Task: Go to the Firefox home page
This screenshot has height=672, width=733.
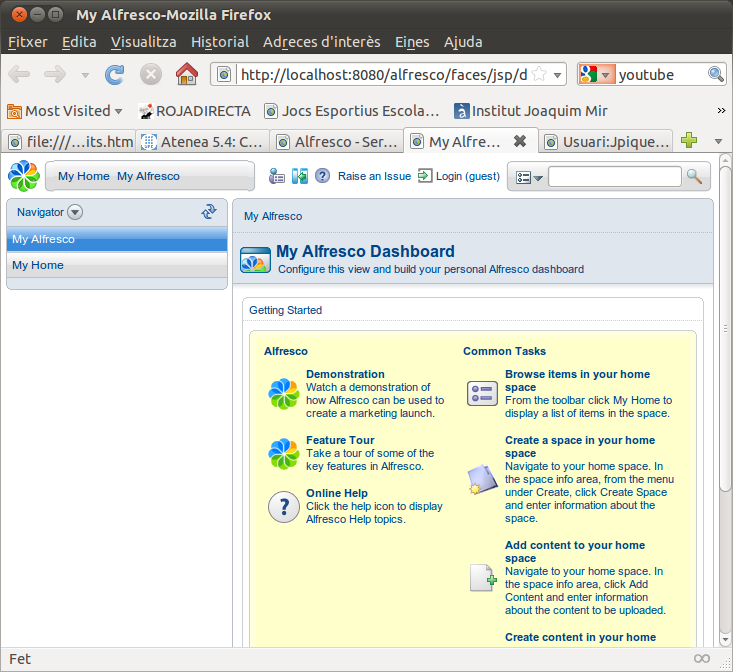Action: [x=186, y=74]
